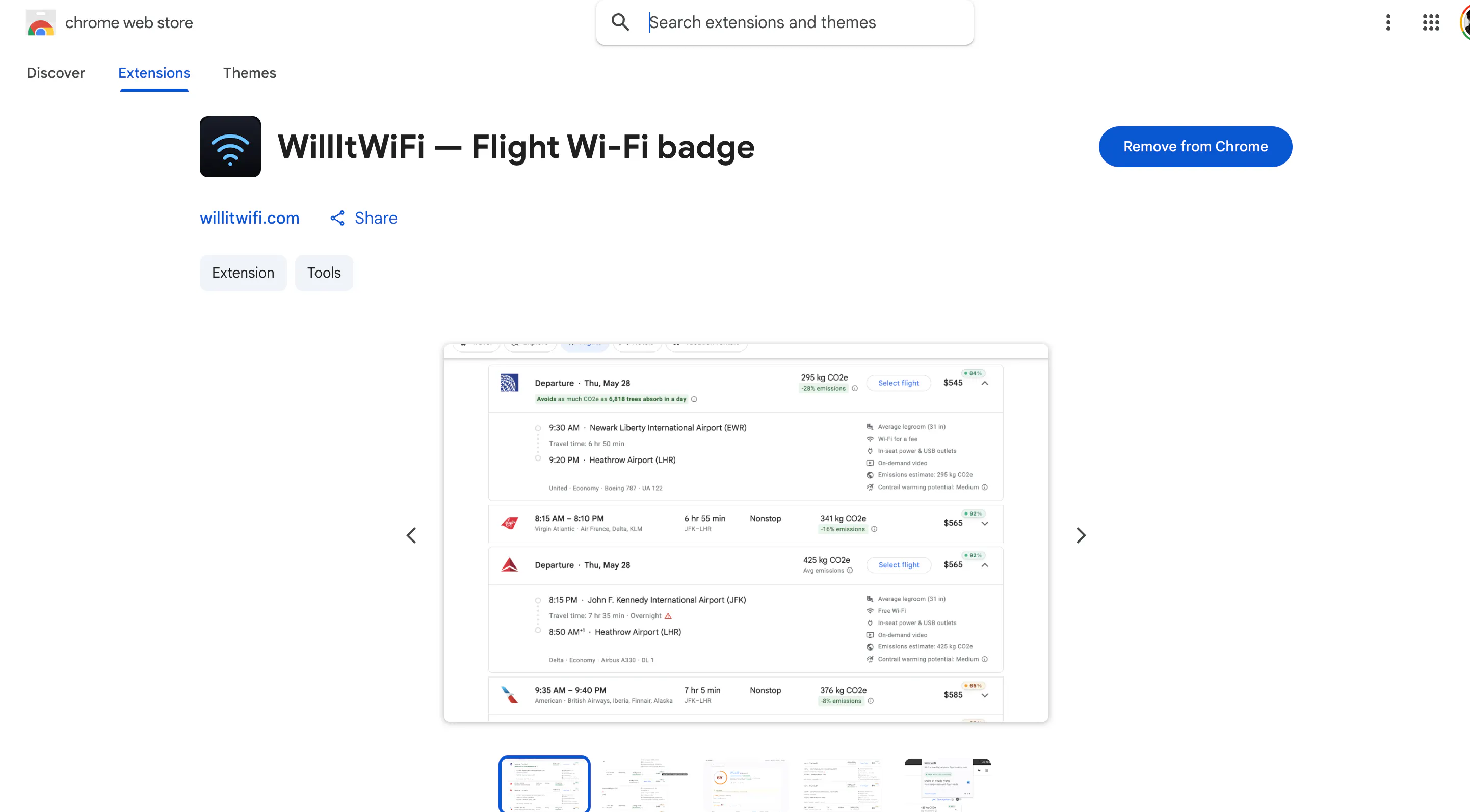The width and height of the screenshot is (1470, 812).
Task: Show the next screenshot with right arrow
Action: 1080,535
